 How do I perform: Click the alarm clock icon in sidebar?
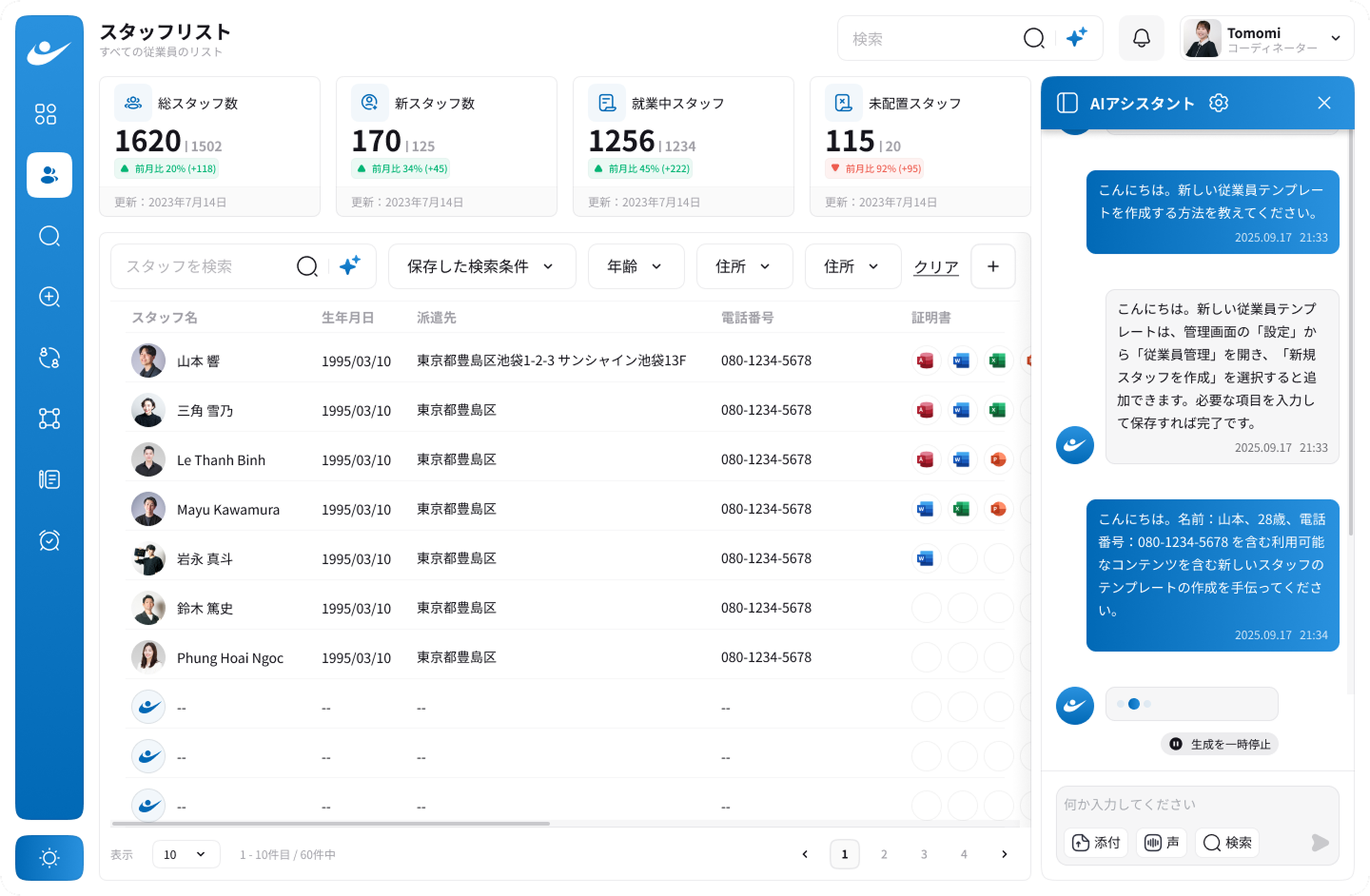(49, 540)
